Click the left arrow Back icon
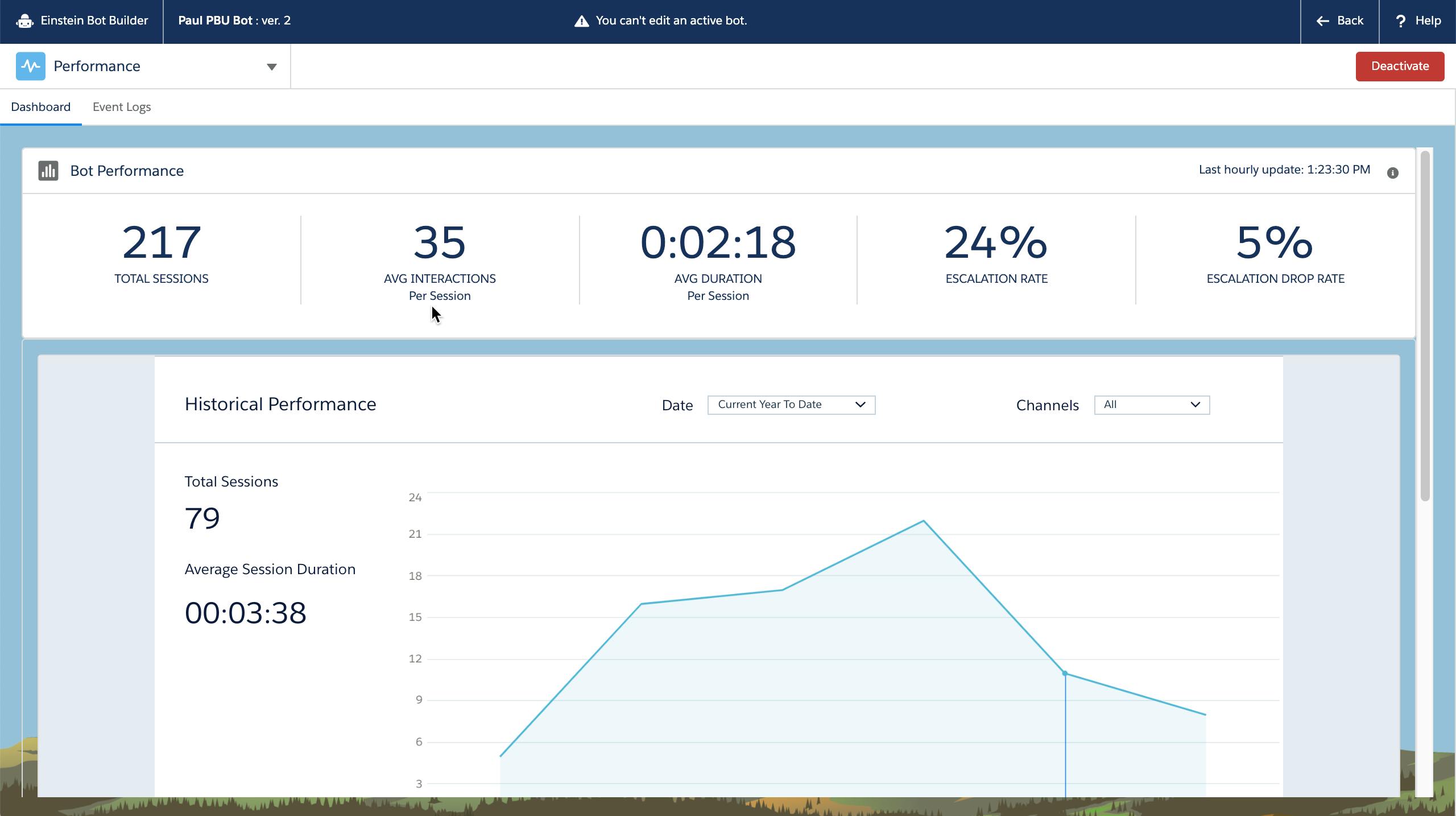The height and width of the screenshot is (816, 1456). point(1322,21)
